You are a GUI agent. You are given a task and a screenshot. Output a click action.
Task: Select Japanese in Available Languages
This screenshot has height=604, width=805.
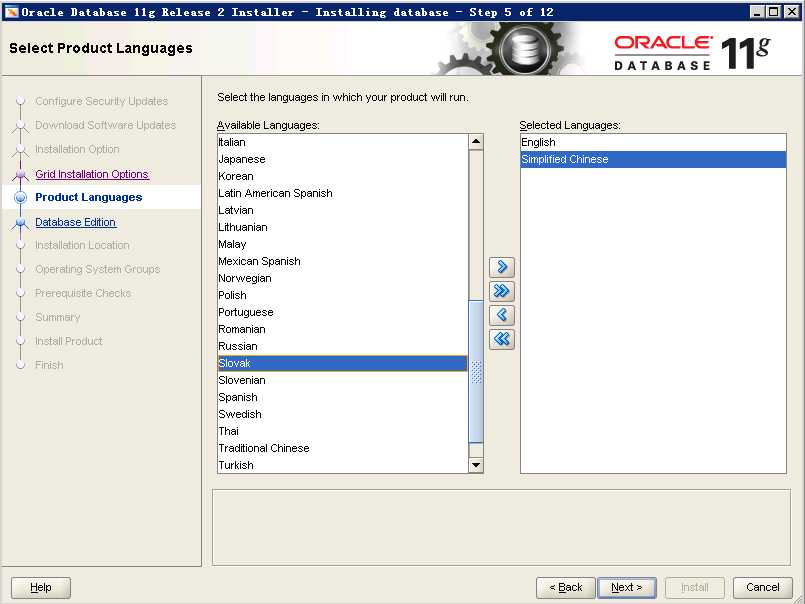342,159
